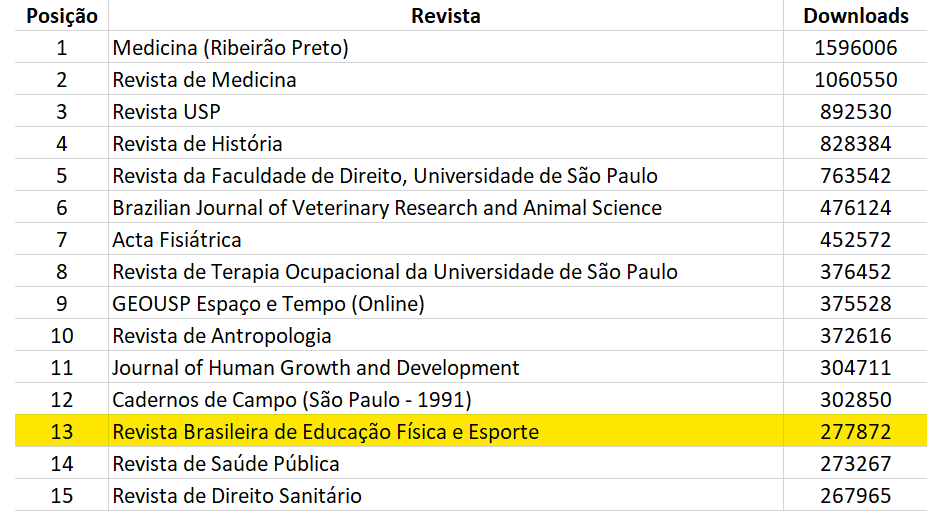
Task: Select Brazilian Journal of Veterinary Research cell
Action: tap(446, 207)
